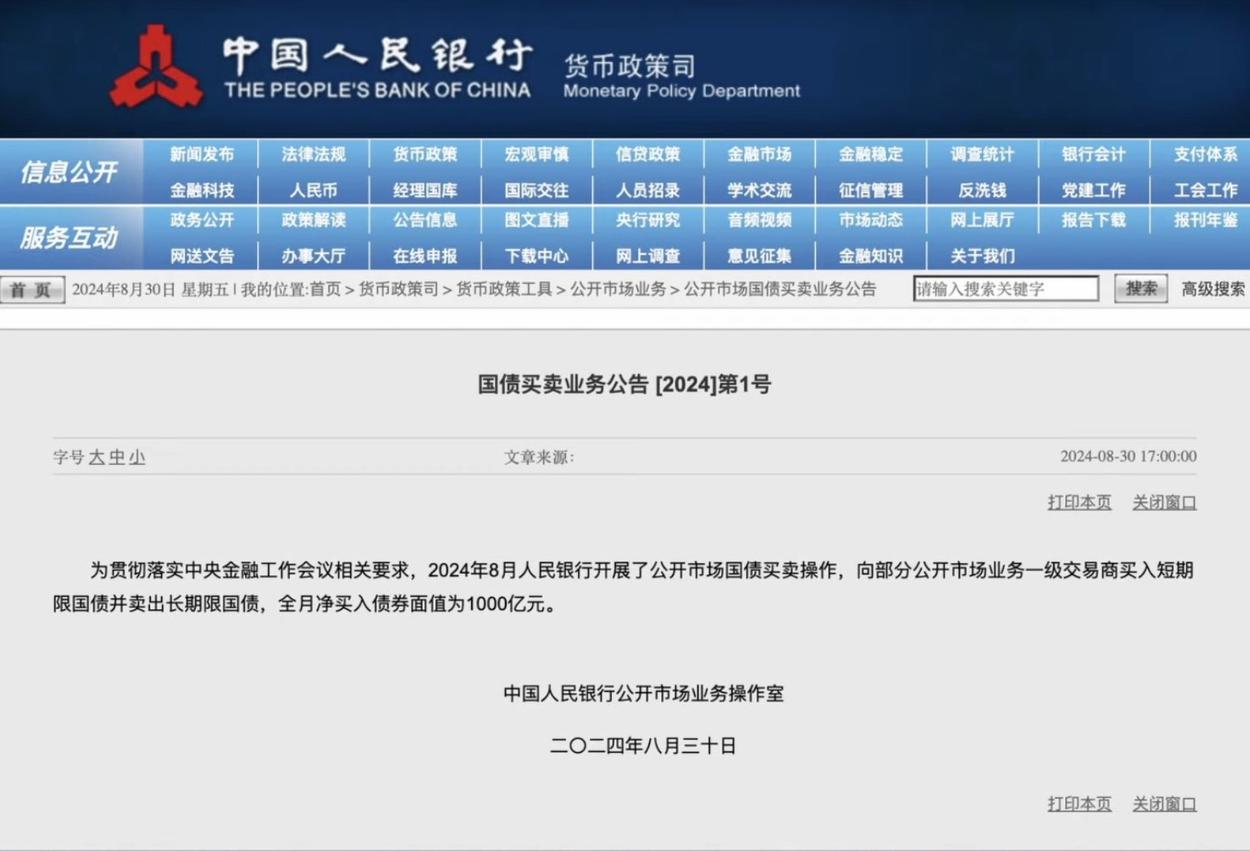Click the People's Bank of China logo

155,65
